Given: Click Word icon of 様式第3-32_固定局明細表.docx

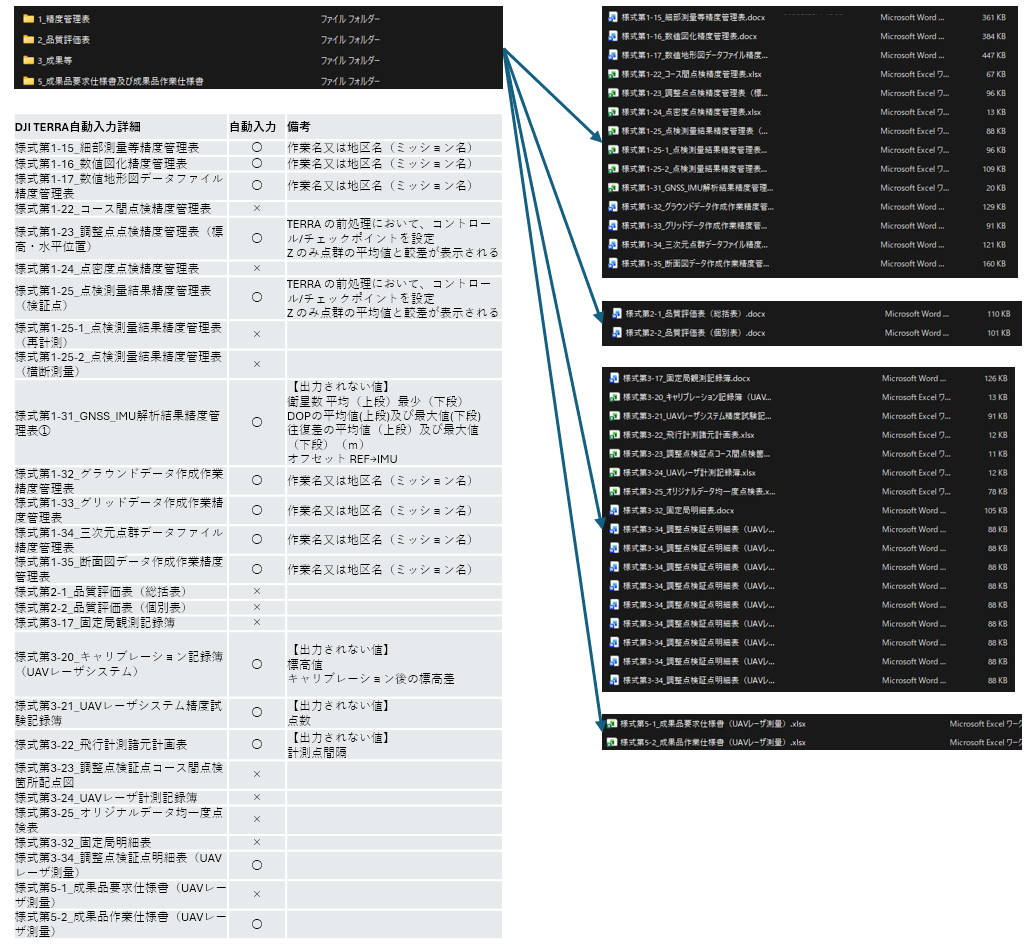Looking at the screenshot, I should pyautogui.click(x=615, y=510).
